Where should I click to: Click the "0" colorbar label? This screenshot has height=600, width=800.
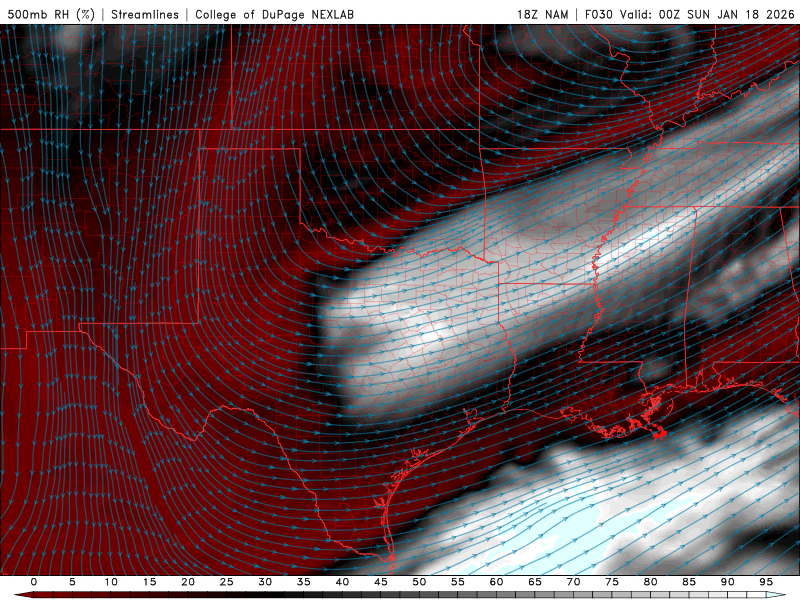click(34, 582)
